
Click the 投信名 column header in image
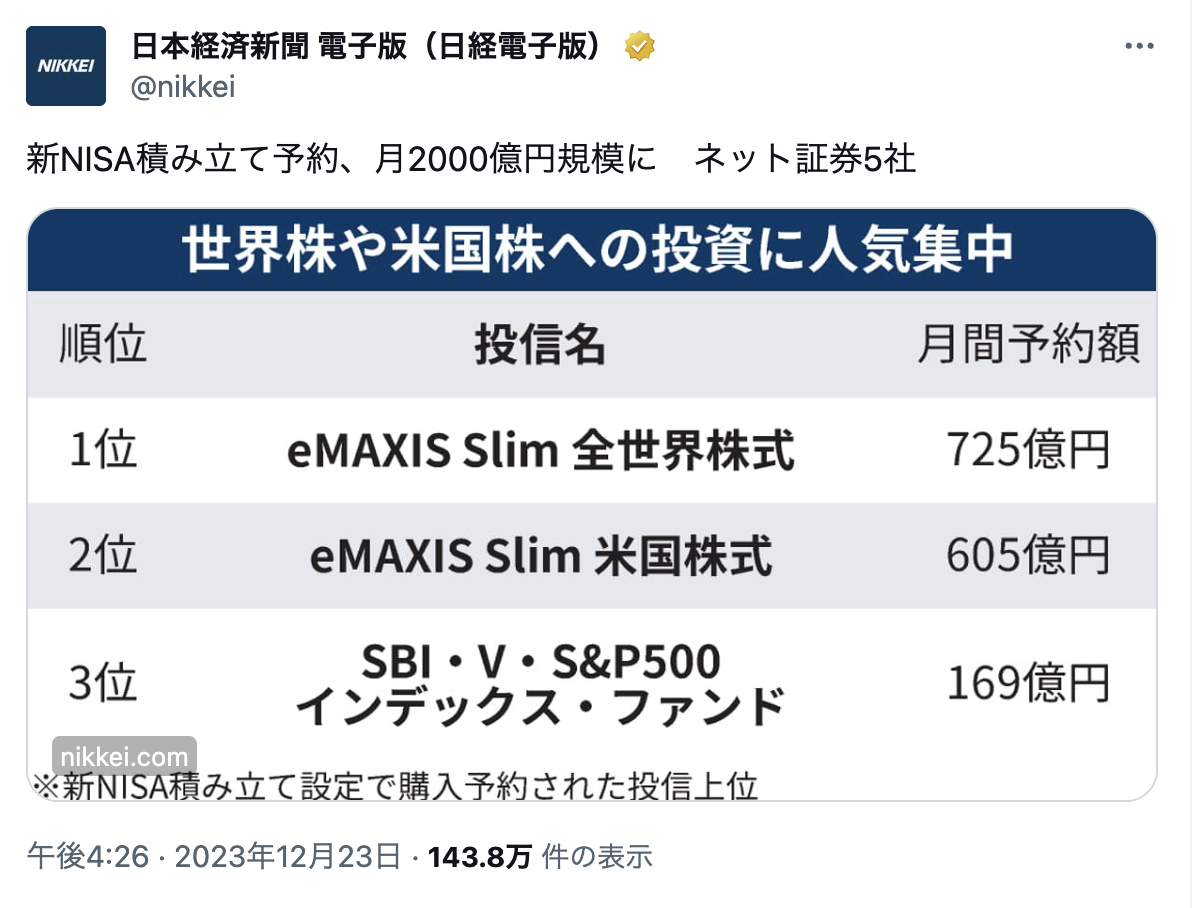pos(540,344)
